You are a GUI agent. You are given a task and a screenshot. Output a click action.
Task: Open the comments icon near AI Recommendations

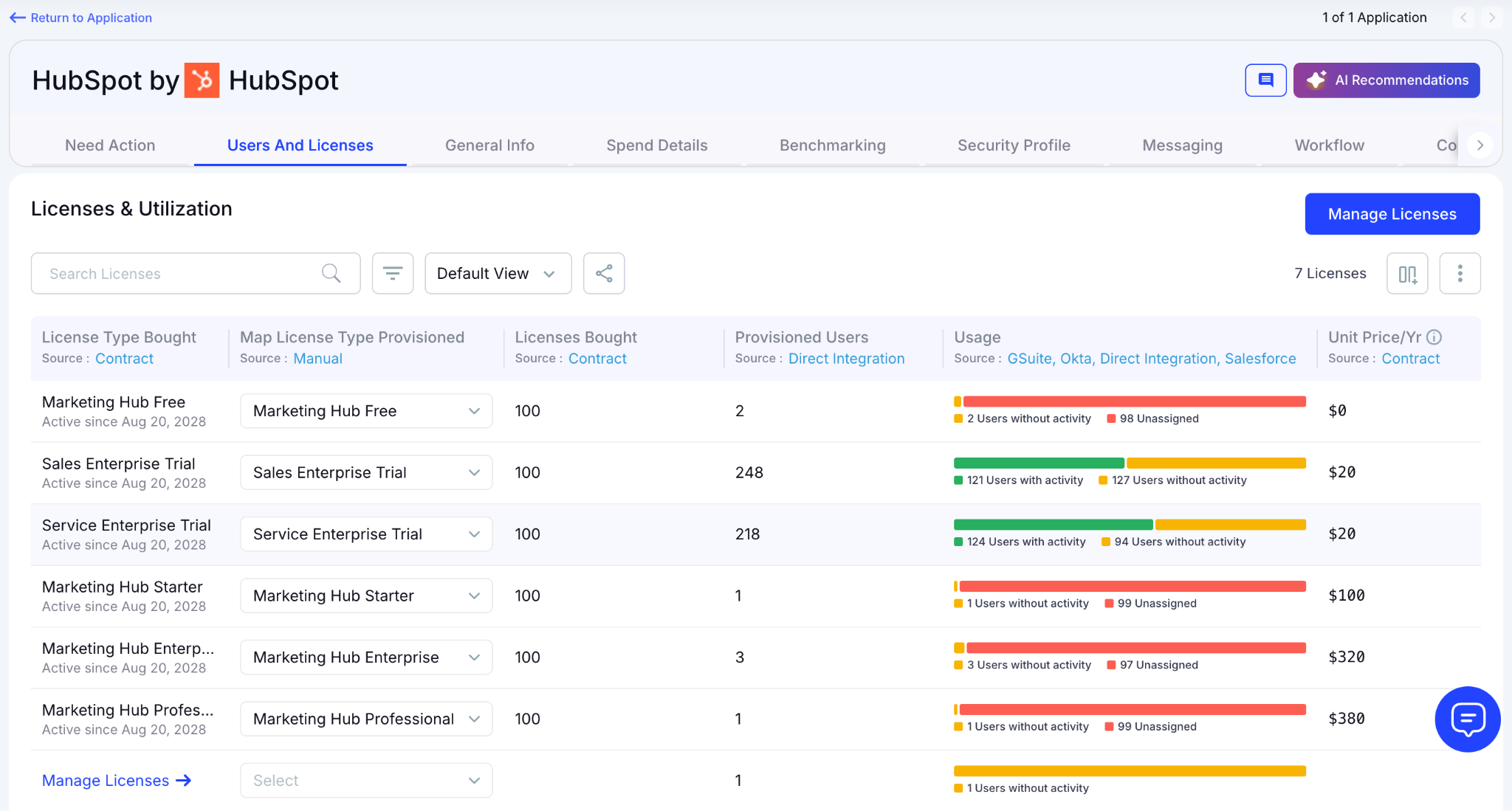coord(1265,80)
